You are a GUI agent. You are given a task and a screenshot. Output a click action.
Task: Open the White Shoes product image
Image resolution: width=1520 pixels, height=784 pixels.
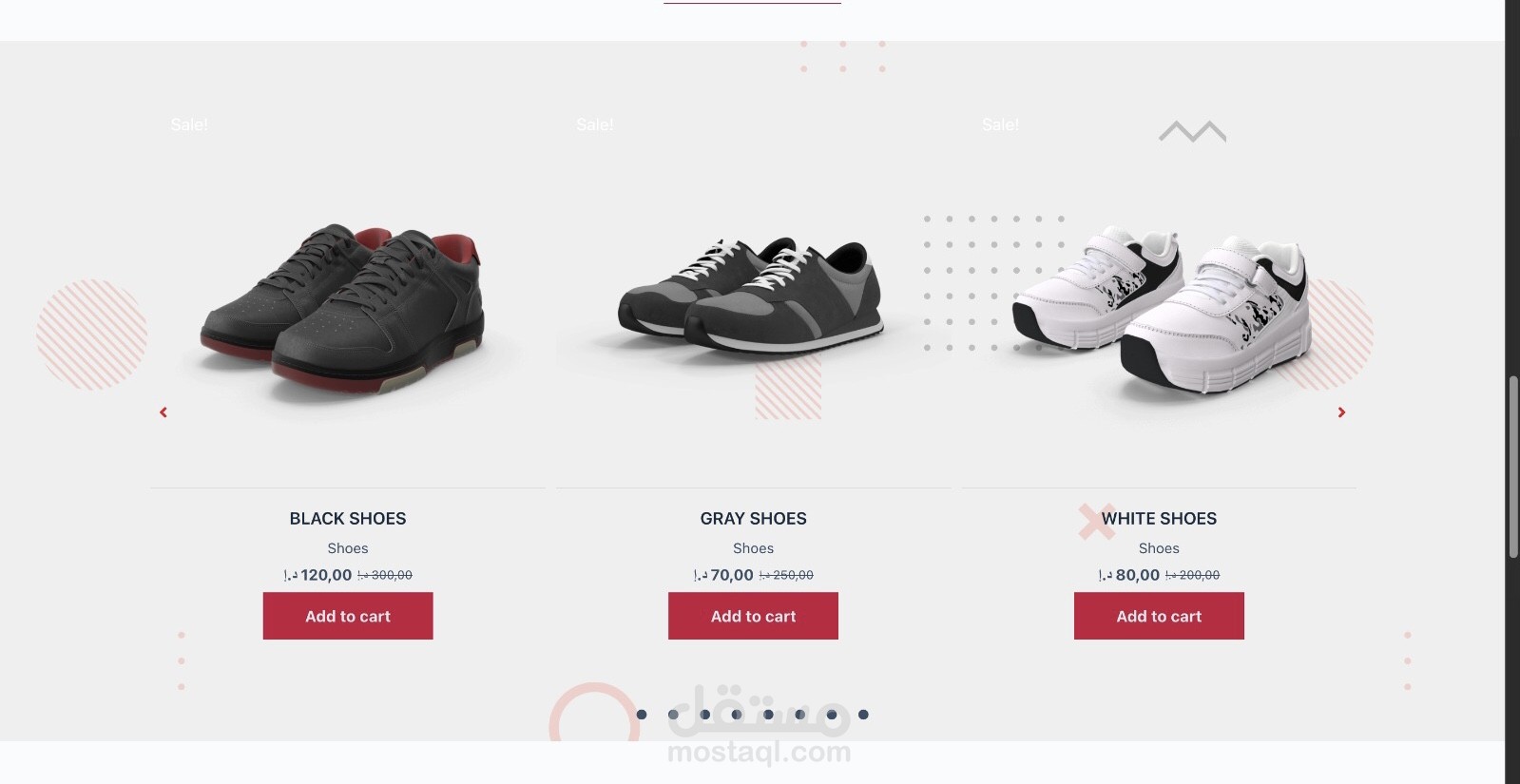coord(1159,309)
